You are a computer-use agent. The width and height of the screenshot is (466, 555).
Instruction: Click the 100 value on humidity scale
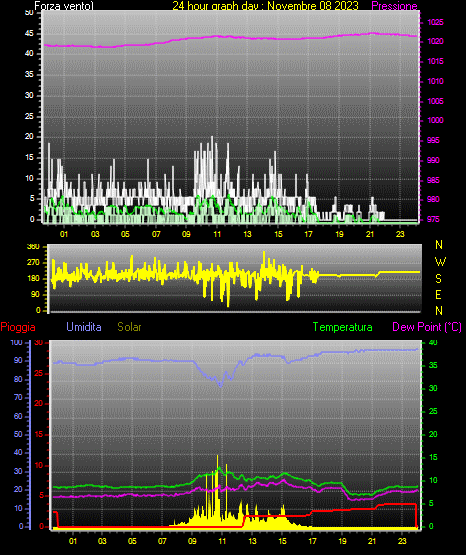tap(16, 342)
